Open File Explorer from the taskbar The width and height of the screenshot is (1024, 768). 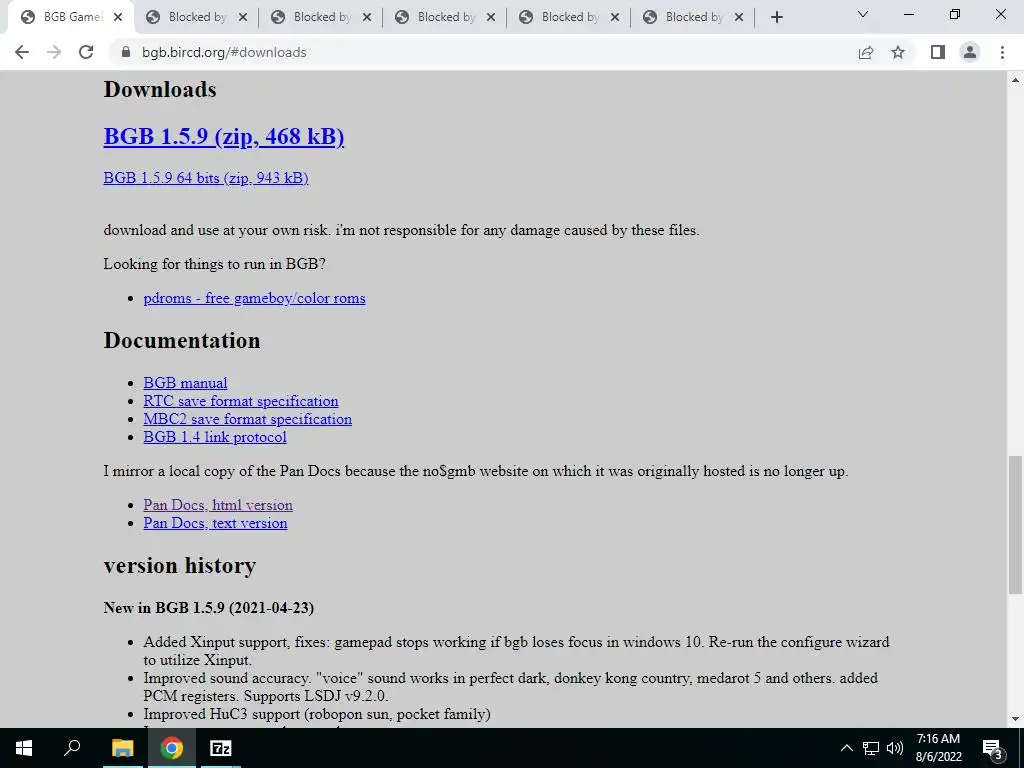[122, 748]
